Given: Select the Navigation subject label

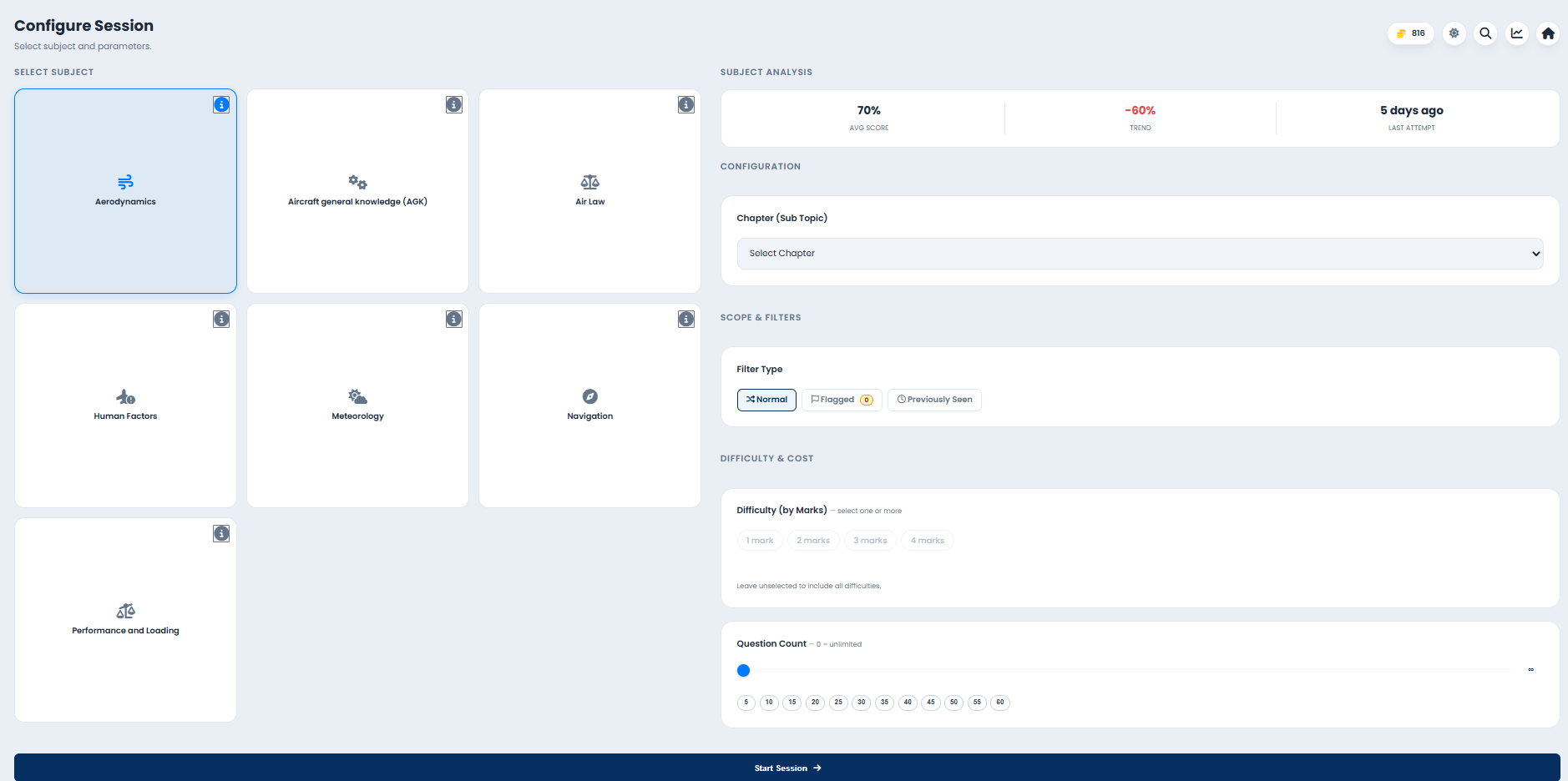Looking at the screenshot, I should tap(589, 416).
